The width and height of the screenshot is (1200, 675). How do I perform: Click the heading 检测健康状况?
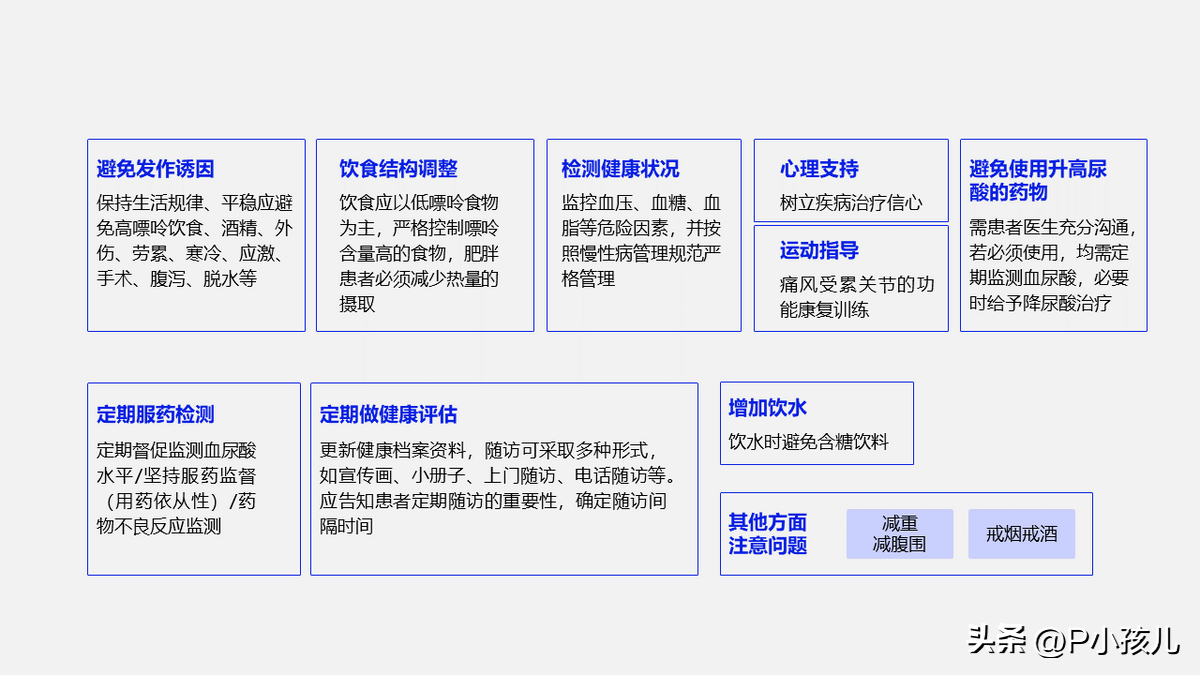(620, 169)
